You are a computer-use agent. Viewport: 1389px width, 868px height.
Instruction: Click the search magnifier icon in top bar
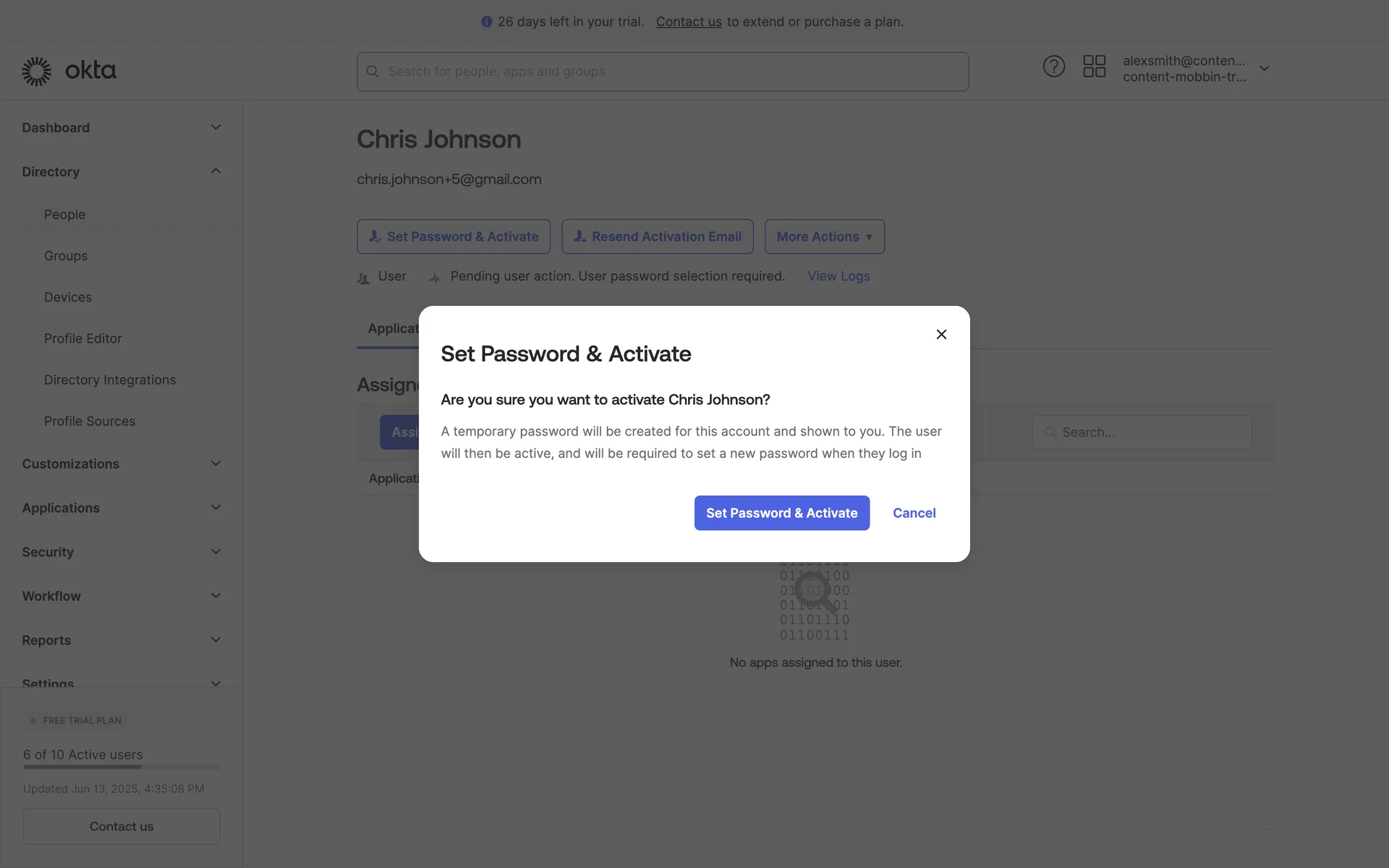(373, 72)
